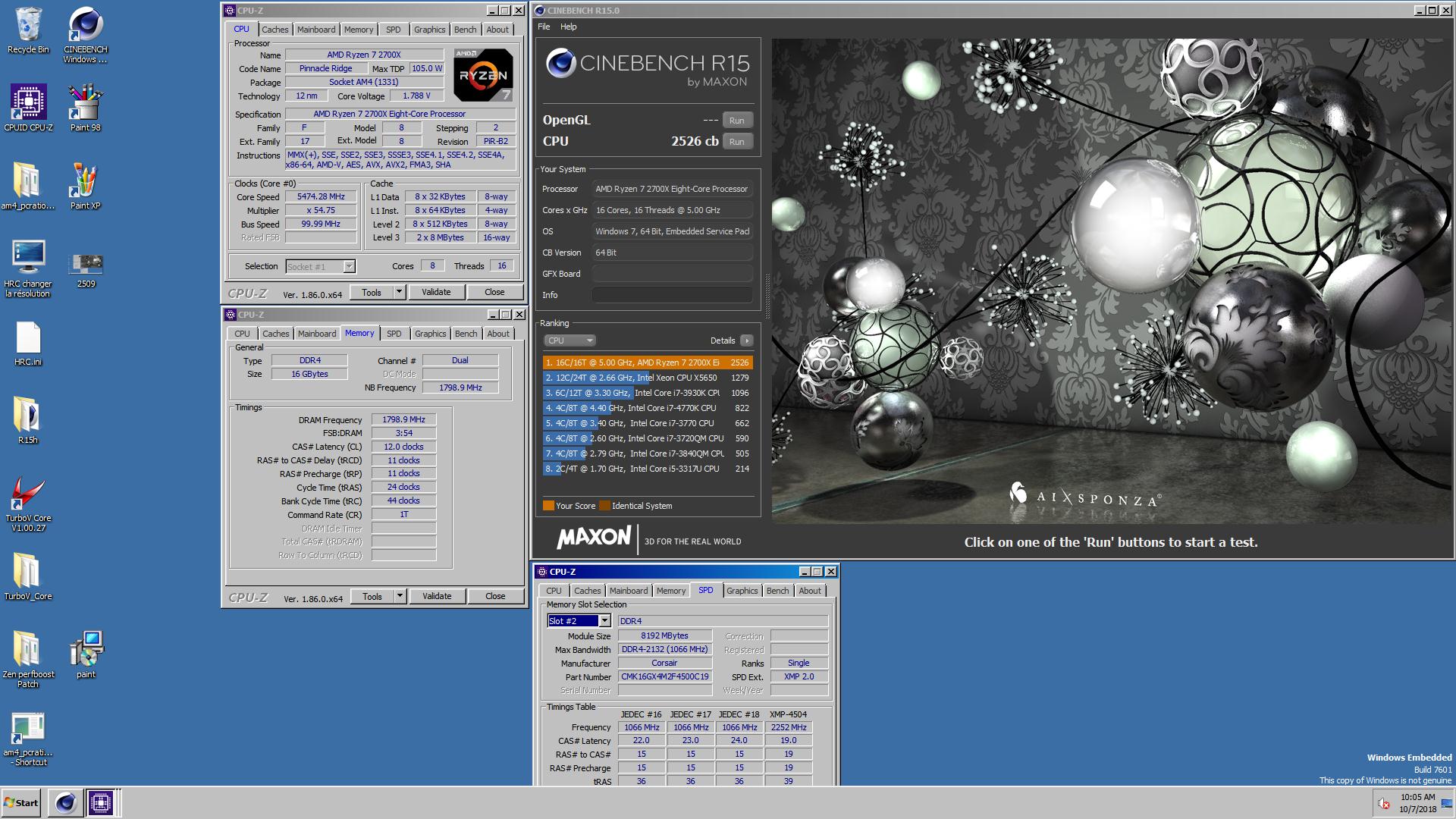Open Paint XP desktop icon
1456x819 pixels.
(x=86, y=185)
